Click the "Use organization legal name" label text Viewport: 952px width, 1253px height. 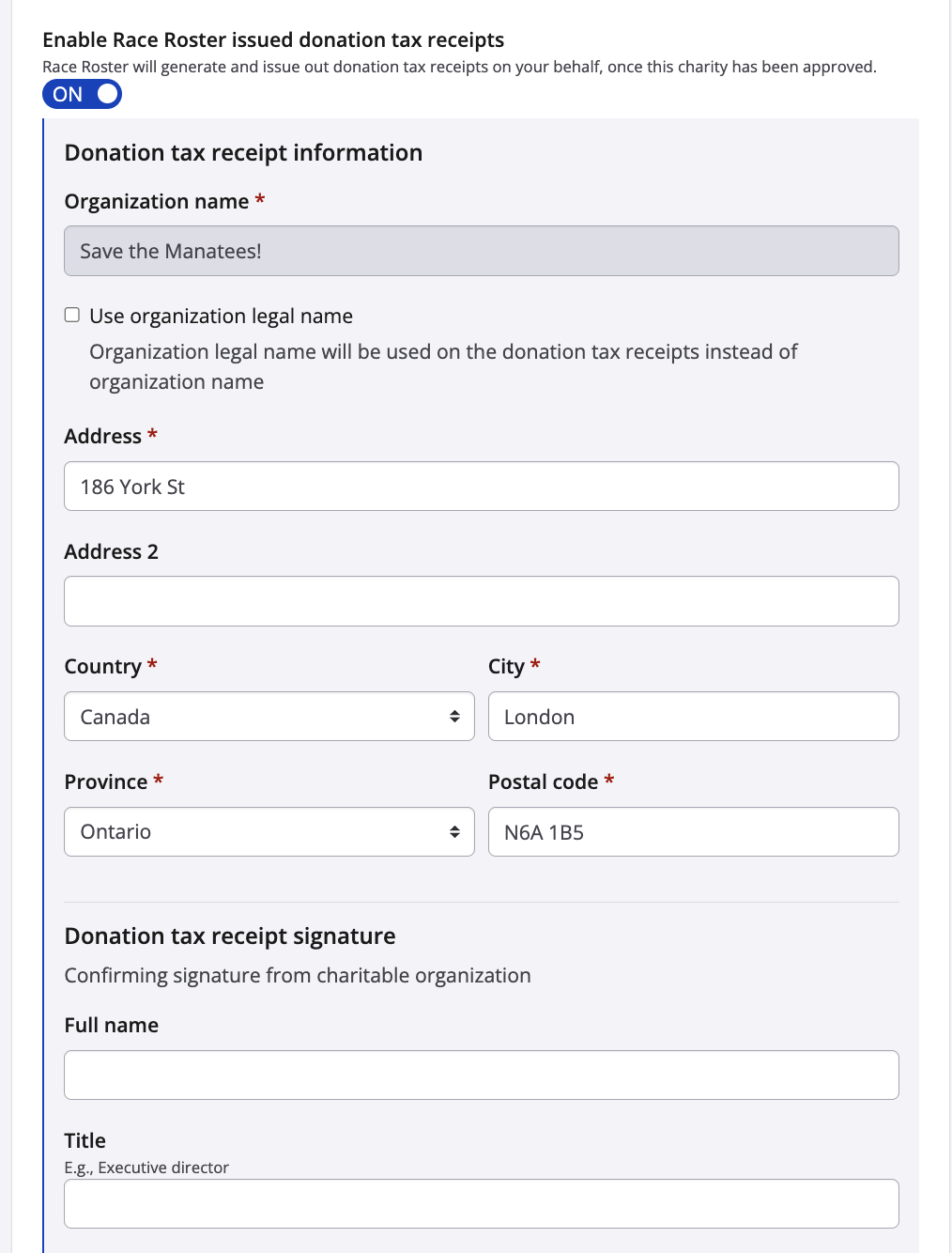[221, 316]
